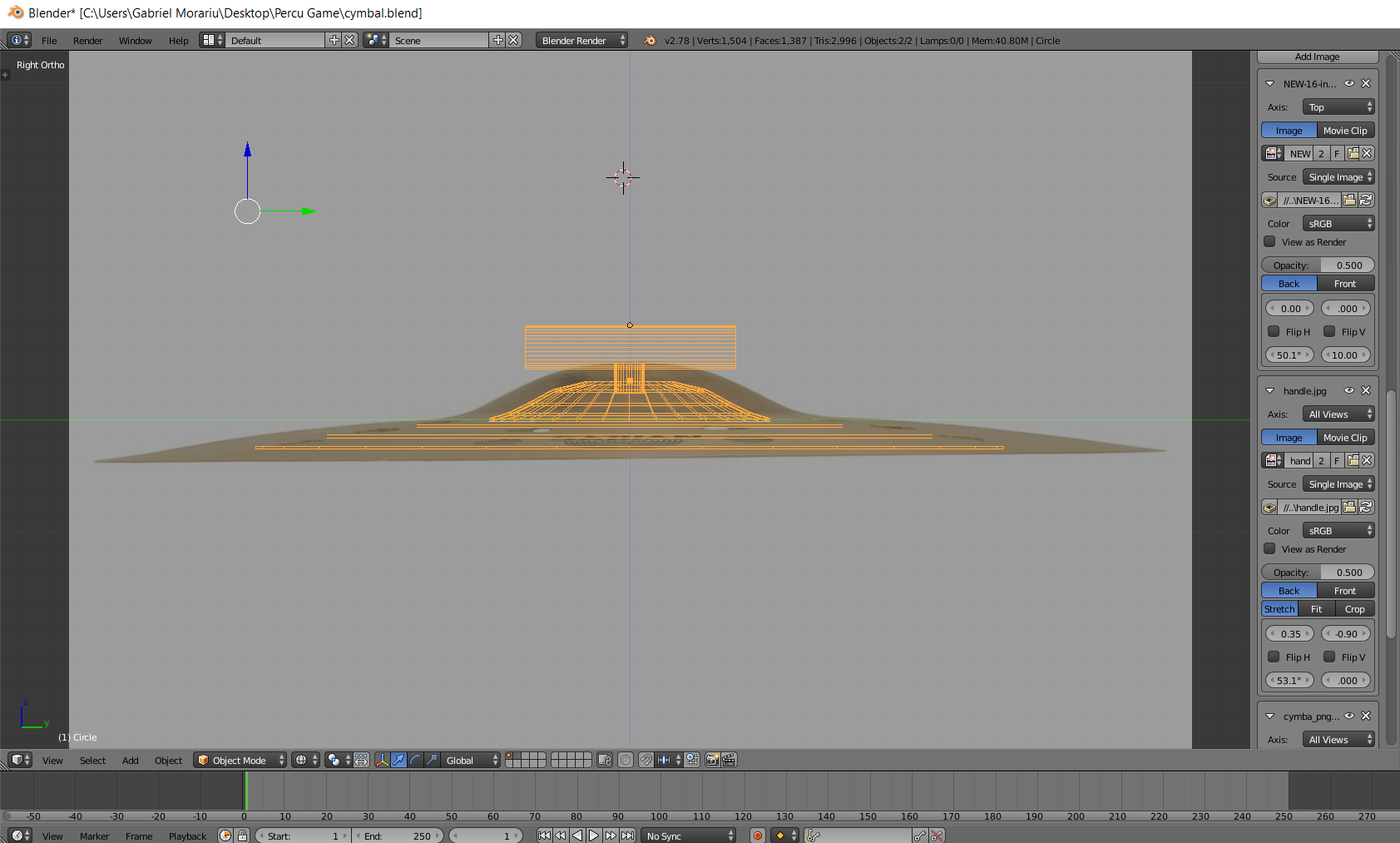The image size is (1400, 843).
Task: Click the NEW-16 Opacity slider
Action: (x=1318, y=265)
